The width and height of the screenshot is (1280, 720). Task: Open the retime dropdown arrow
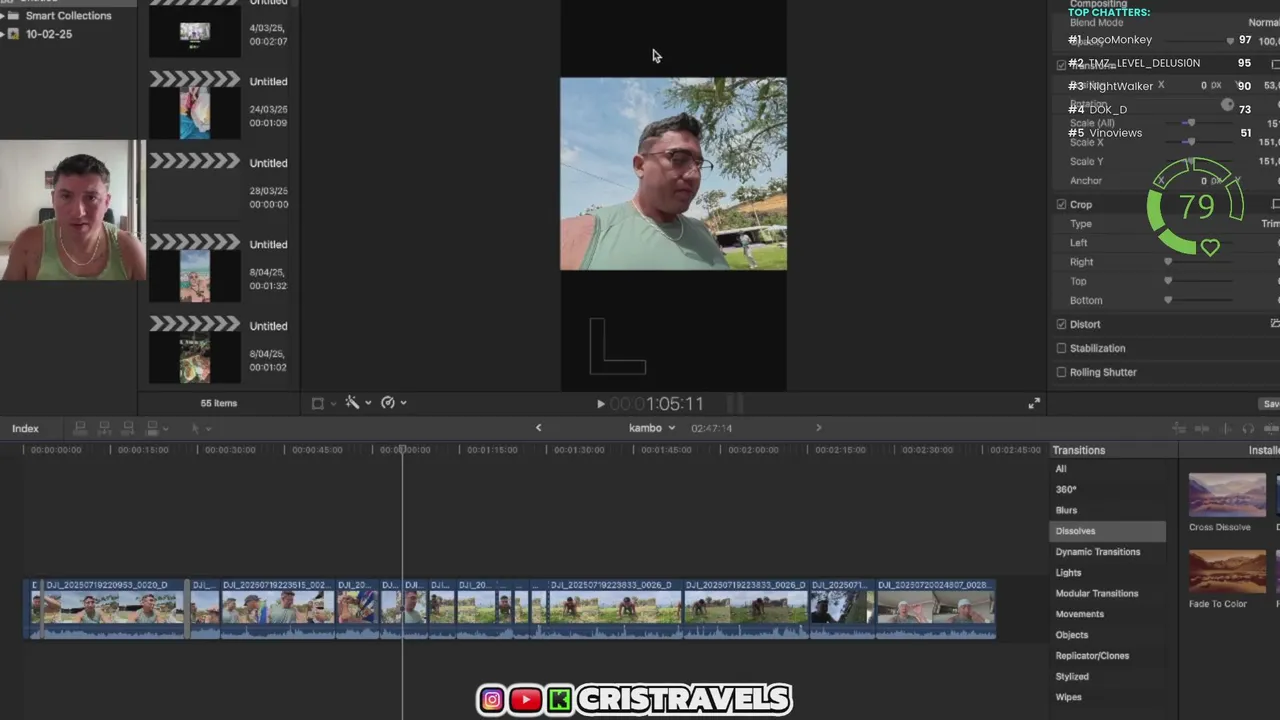[x=403, y=403]
